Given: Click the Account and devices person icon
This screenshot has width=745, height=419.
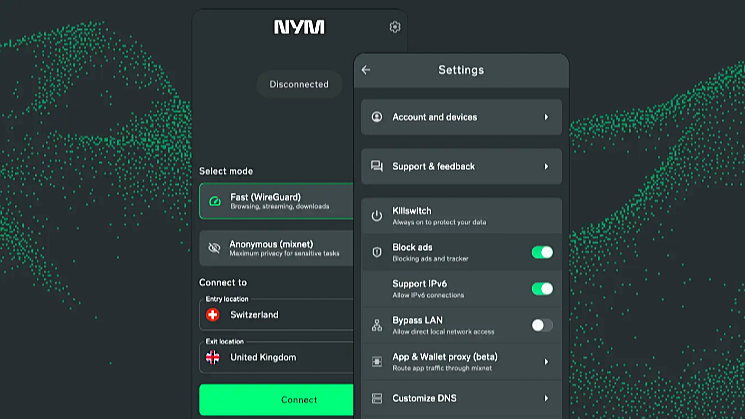Looking at the screenshot, I should [377, 117].
